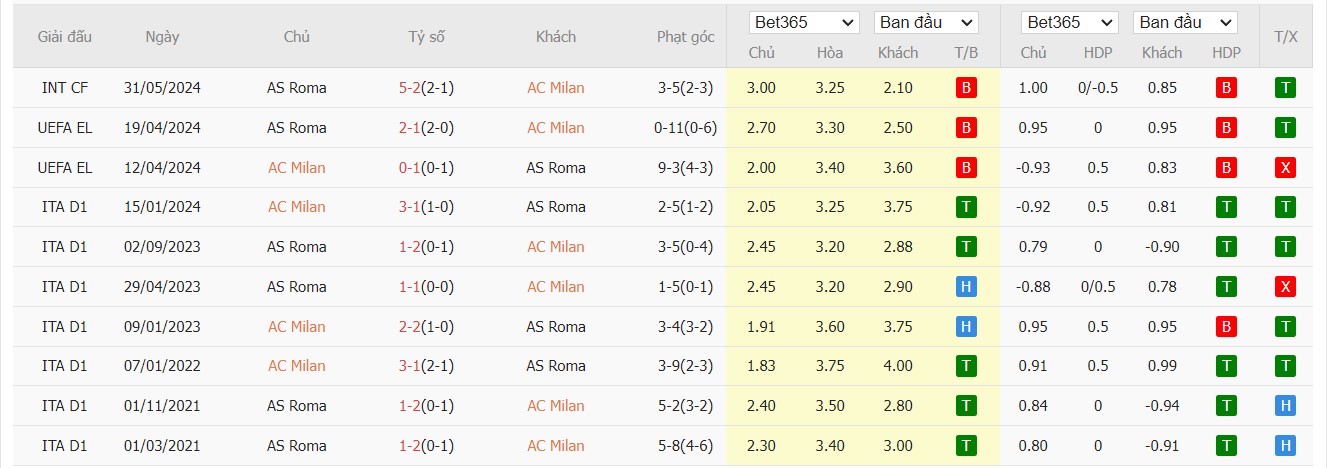
Task: Click the red X badge in the 29/04/2023 T/X column
Action: point(1286,287)
